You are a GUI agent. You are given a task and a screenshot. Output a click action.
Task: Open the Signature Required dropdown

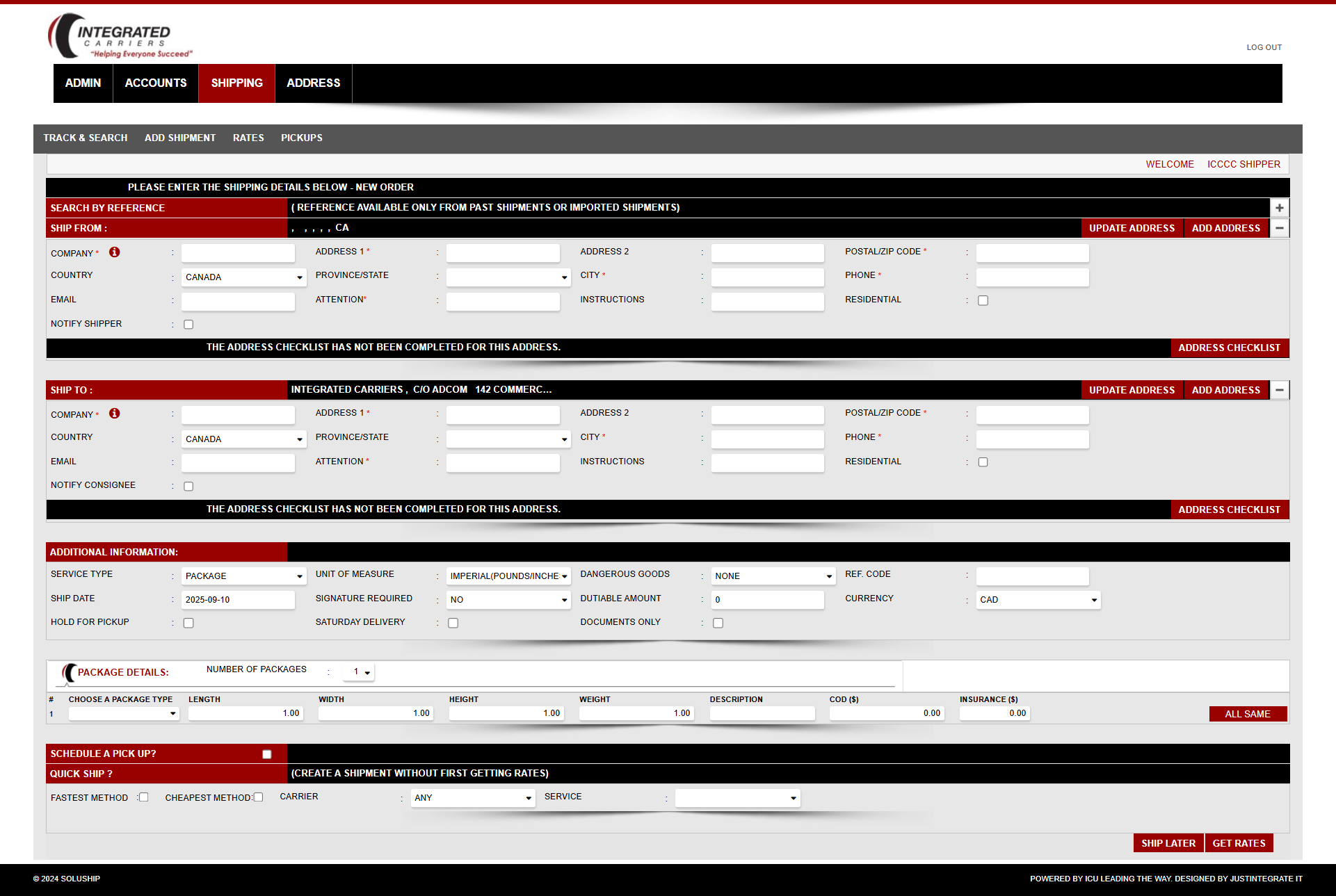pyautogui.click(x=508, y=600)
